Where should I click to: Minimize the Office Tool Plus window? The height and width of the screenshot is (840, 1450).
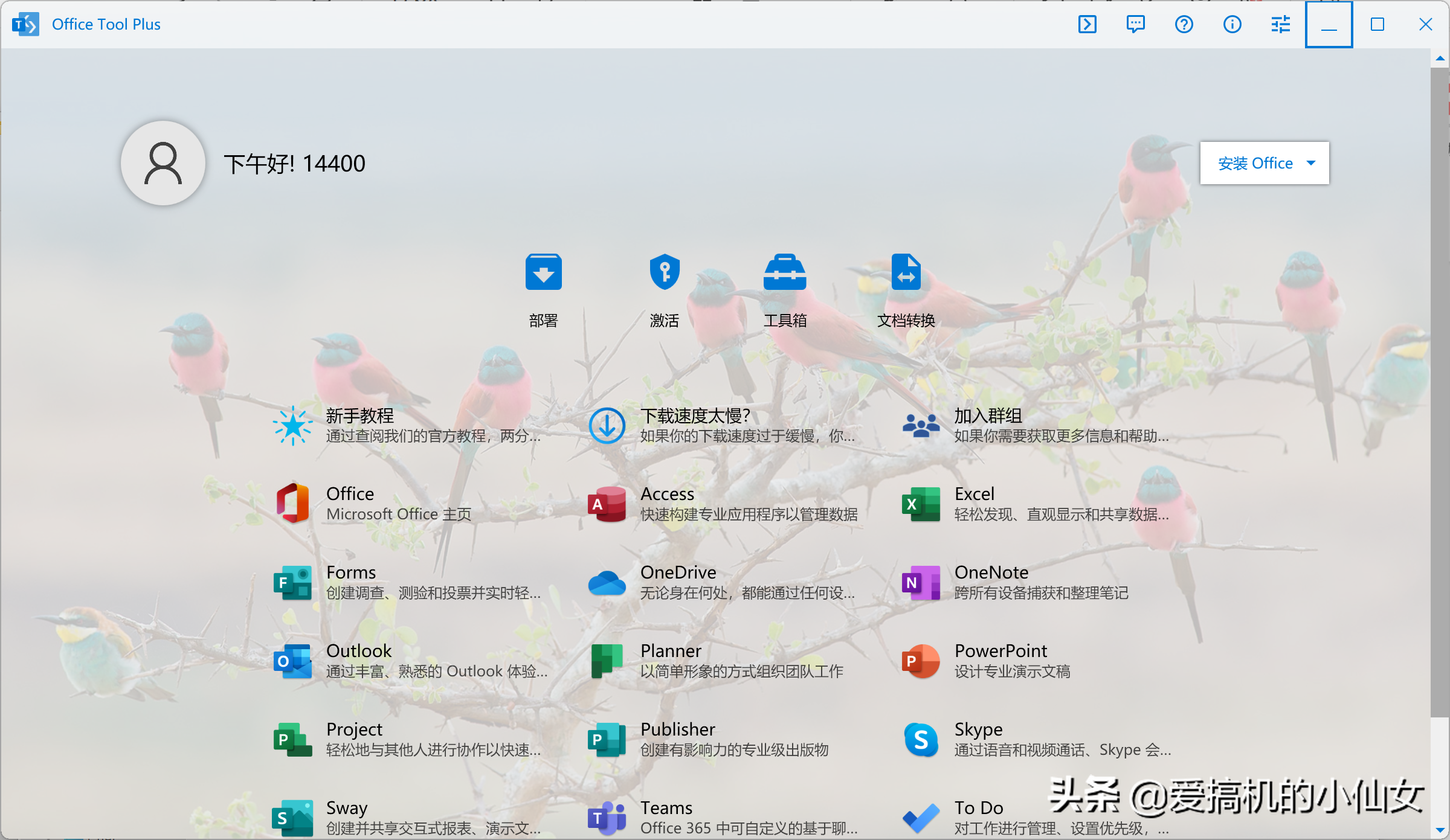[1329, 24]
